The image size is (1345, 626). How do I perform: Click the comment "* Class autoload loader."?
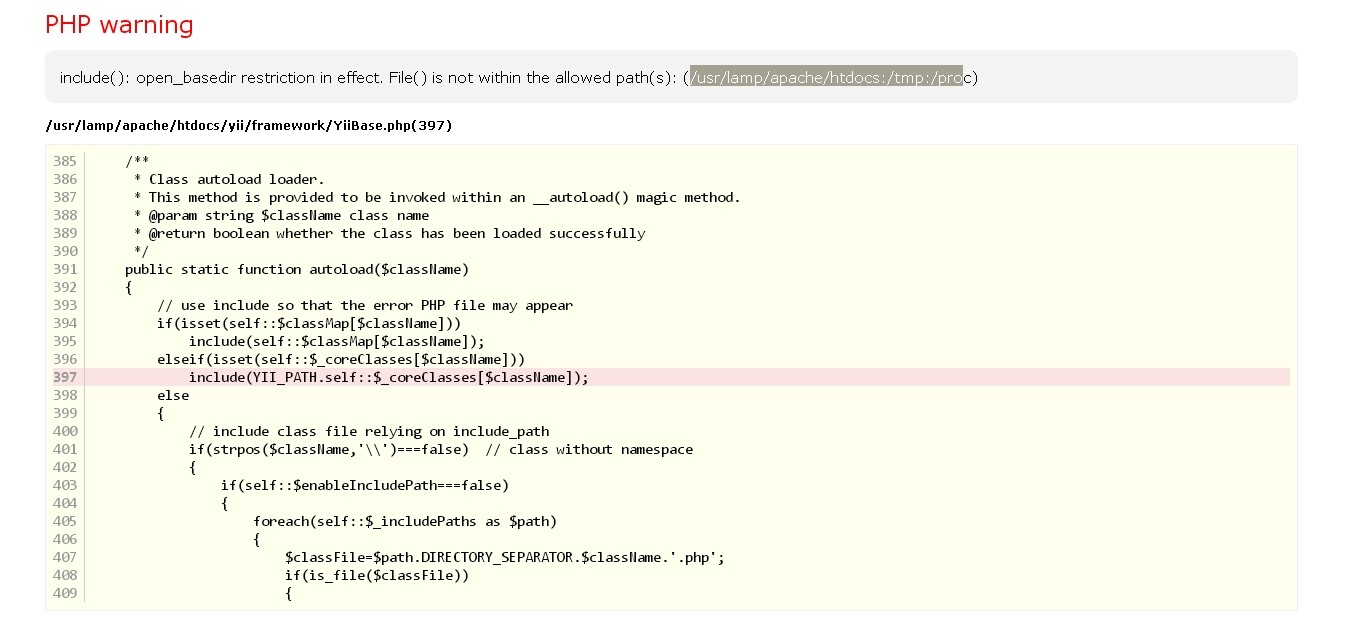point(229,179)
